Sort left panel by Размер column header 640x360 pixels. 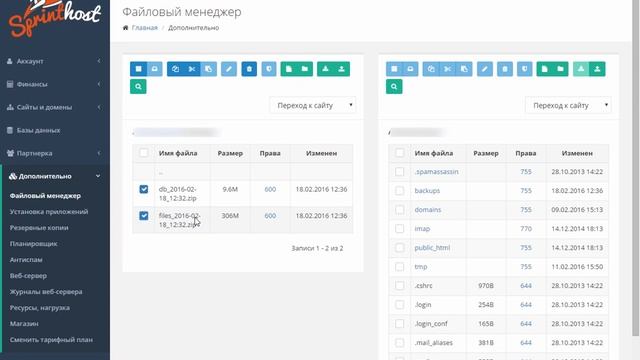click(230, 153)
